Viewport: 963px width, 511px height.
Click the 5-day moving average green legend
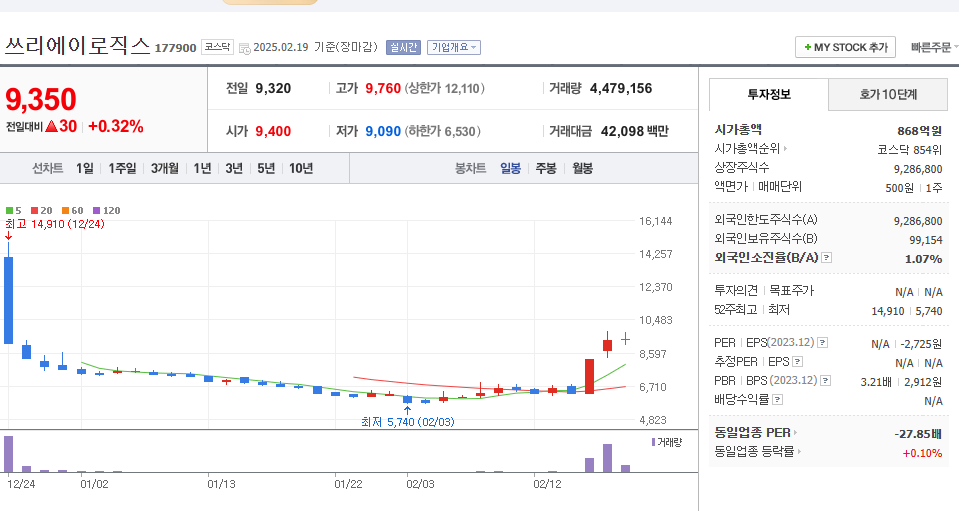pos(14,211)
